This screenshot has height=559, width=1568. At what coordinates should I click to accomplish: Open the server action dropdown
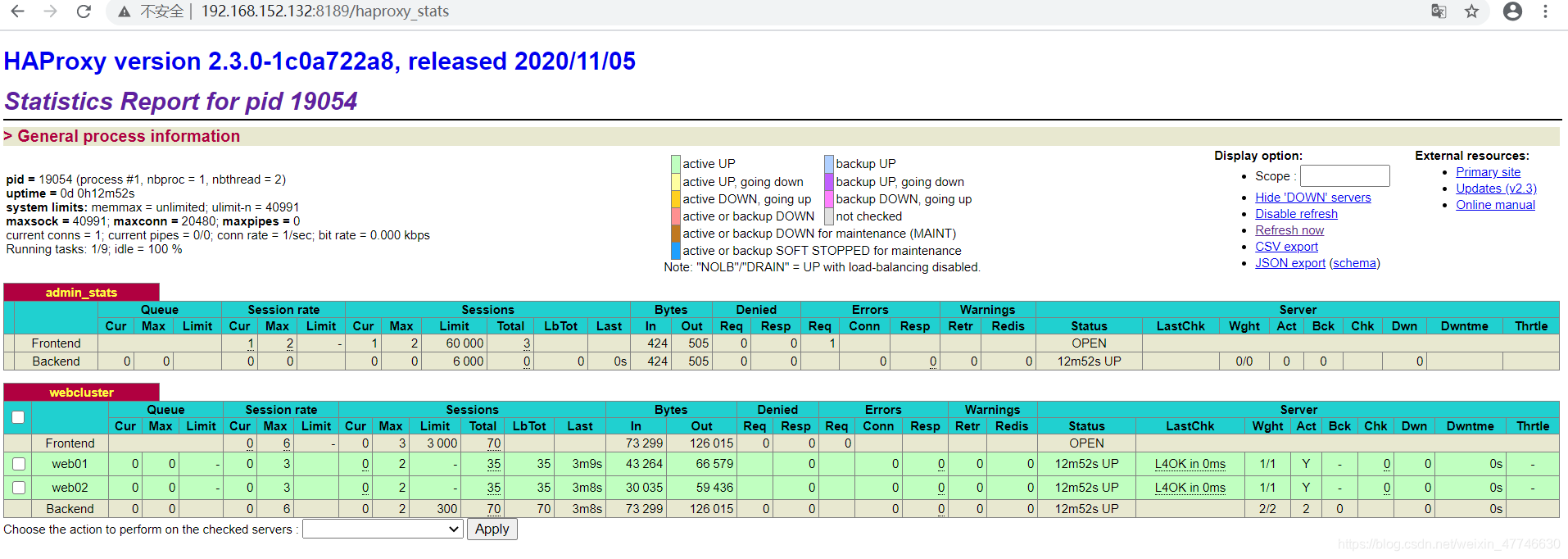pyautogui.click(x=383, y=529)
